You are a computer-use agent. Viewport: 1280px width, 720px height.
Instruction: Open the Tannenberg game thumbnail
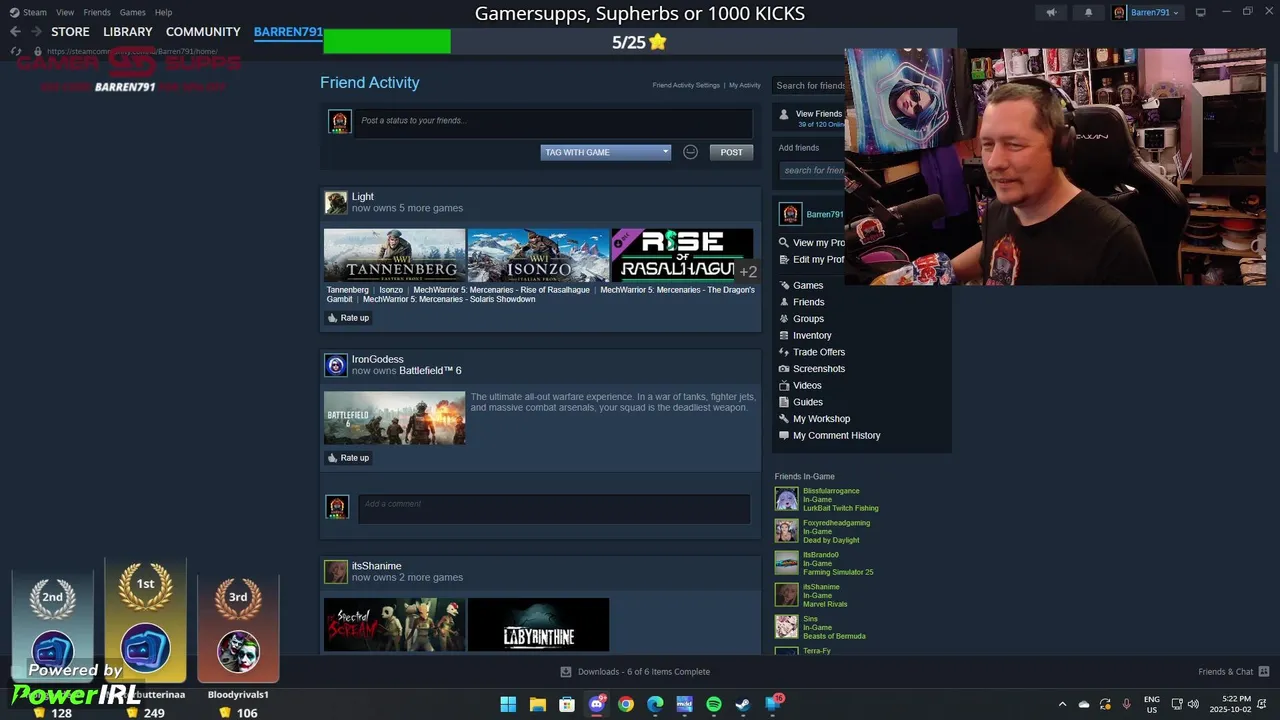[x=394, y=255]
